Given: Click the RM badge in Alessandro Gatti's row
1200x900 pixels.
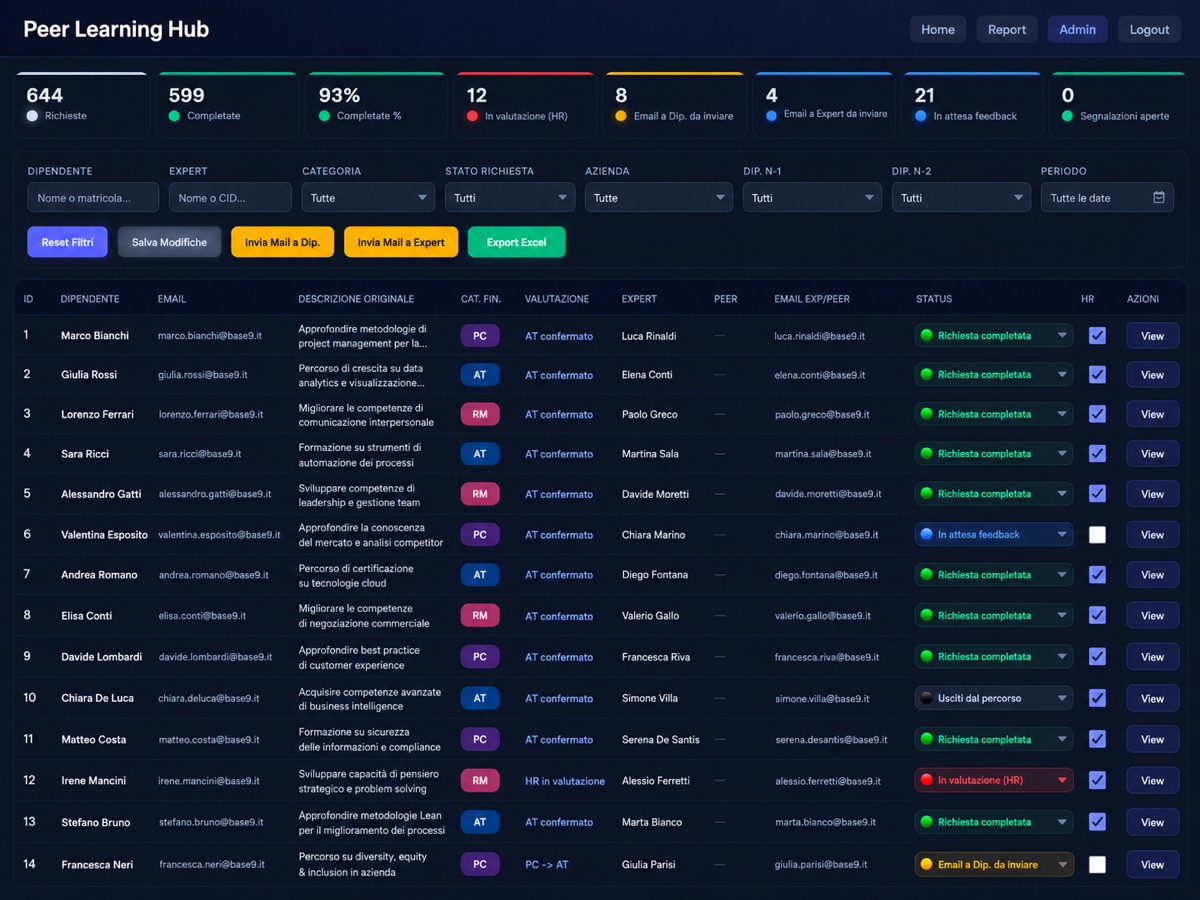Looking at the screenshot, I should click(480, 494).
